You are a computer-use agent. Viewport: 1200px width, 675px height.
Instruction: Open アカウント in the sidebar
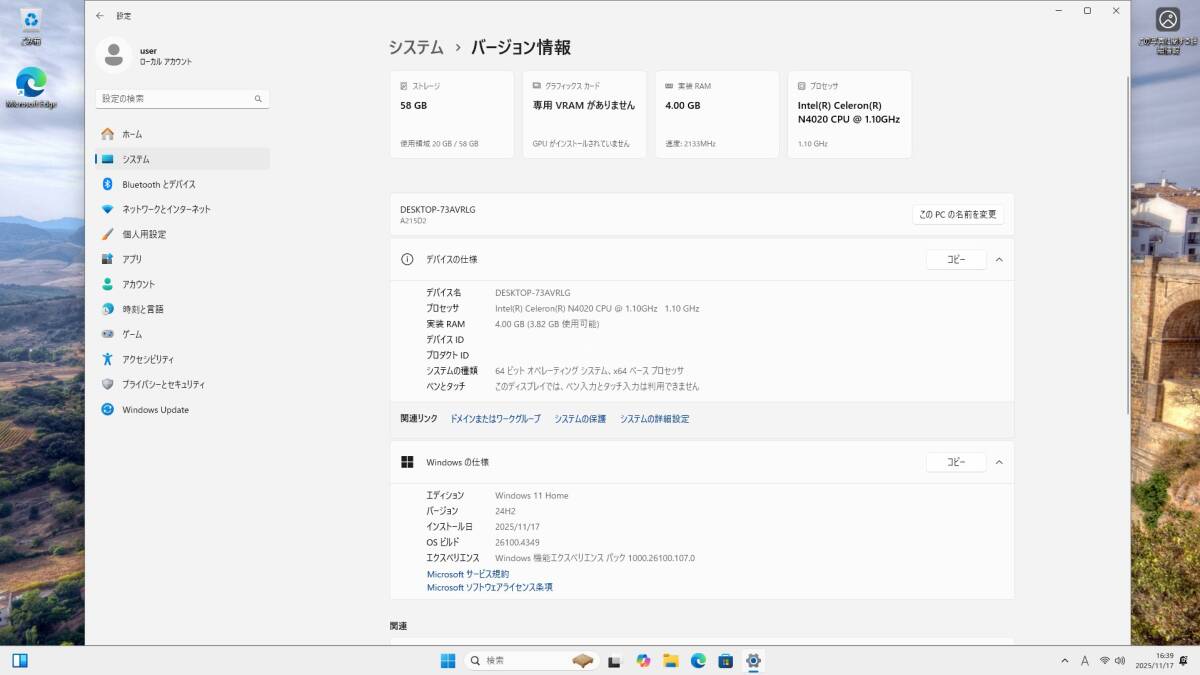pos(138,284)
